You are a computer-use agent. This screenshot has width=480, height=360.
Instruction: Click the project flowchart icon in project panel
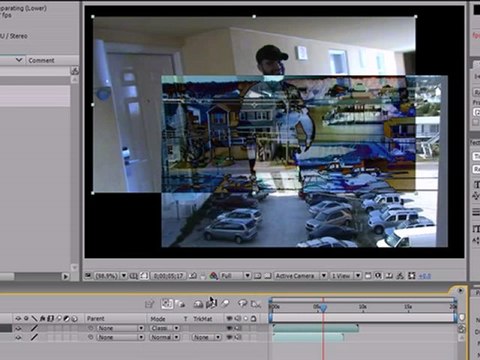pos(75,71)
